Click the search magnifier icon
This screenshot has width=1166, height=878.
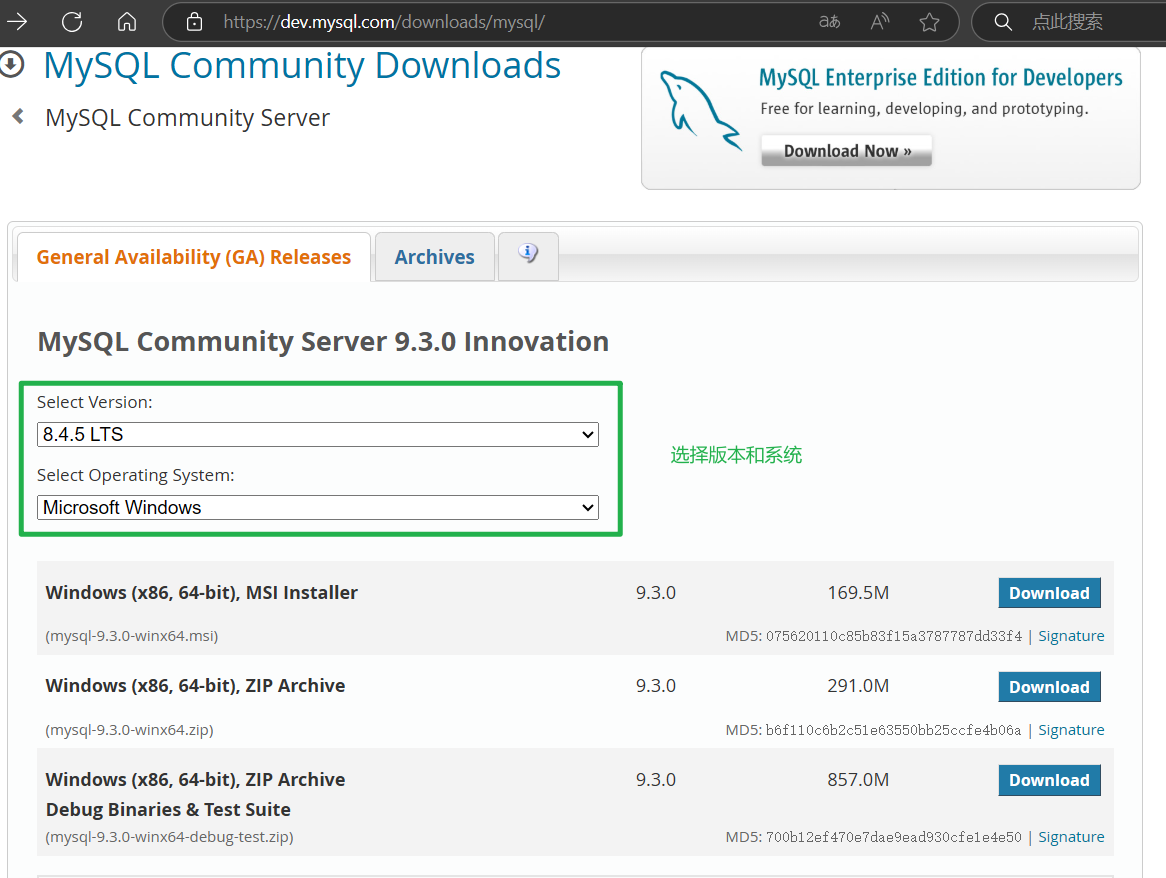coord(1003,22)
